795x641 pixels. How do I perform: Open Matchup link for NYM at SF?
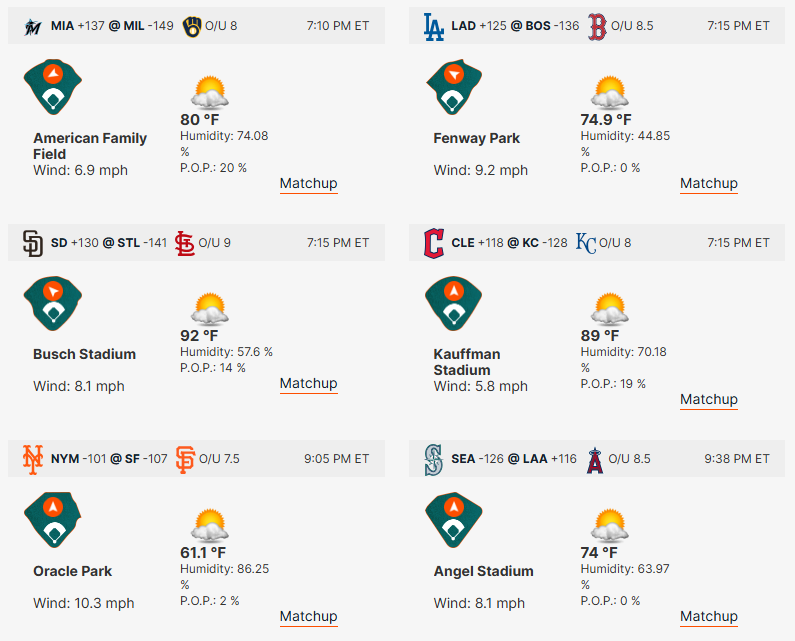click(x=308, y=616)
